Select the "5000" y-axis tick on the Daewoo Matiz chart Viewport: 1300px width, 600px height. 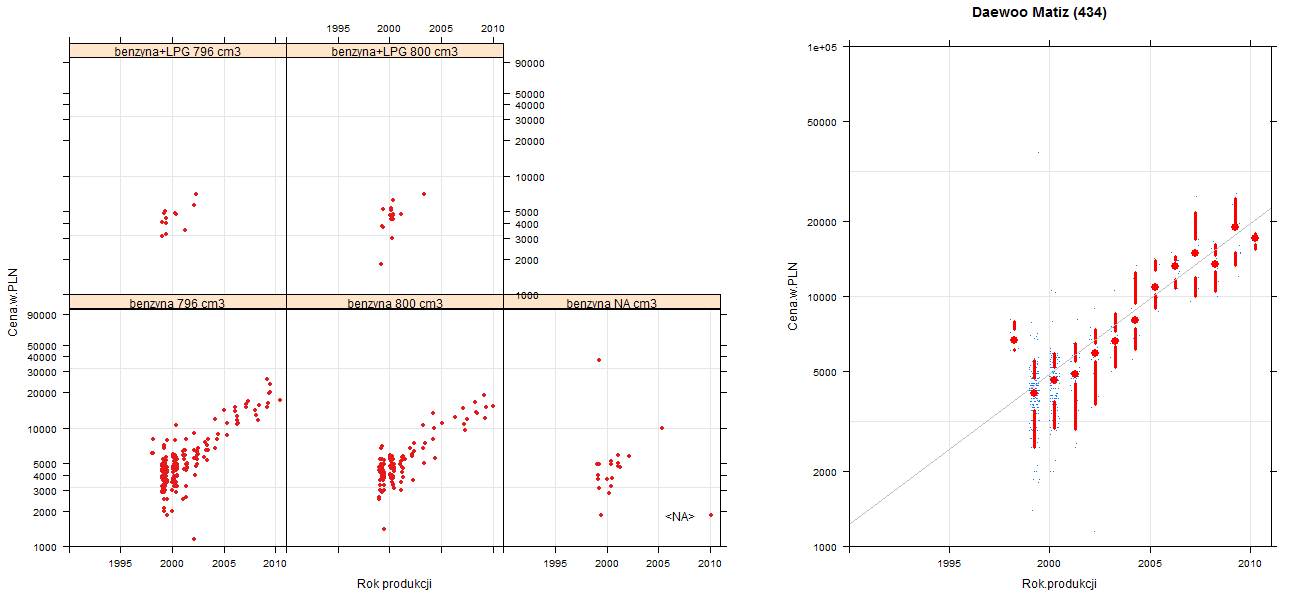coord(826,371)
